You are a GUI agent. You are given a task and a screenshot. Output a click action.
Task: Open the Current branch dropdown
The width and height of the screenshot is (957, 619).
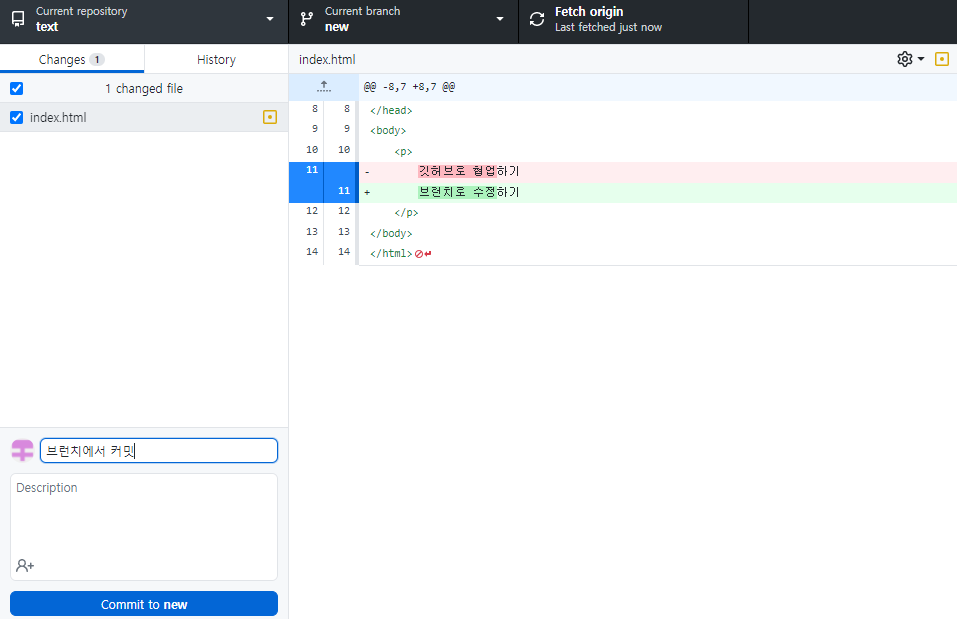point(403,20)
